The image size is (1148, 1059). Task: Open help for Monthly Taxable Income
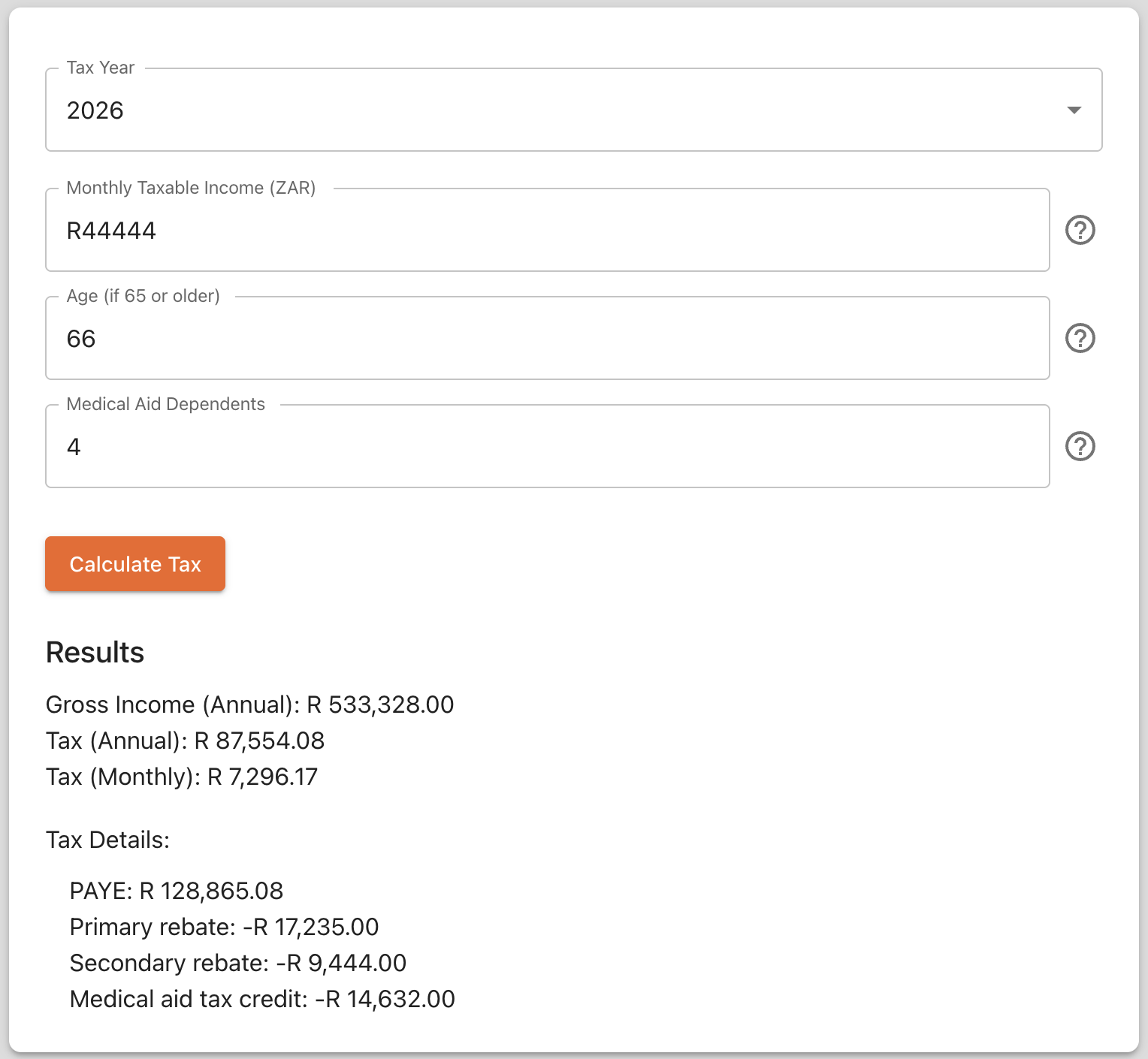click(1080, 230)
